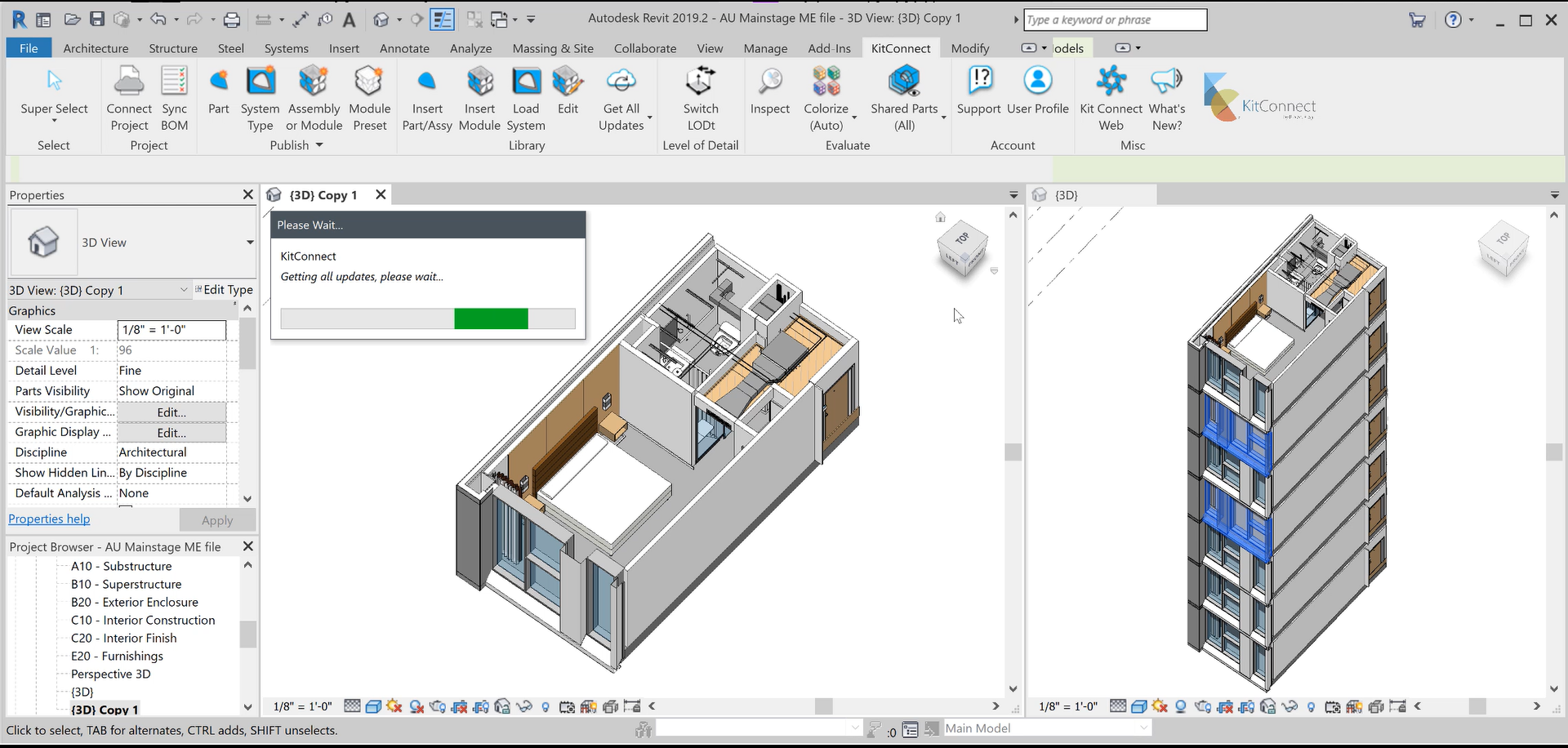Run Get All Updates
Image resolution: width=1568 pixels, height=748 pixels.
(x=621, y=82)
